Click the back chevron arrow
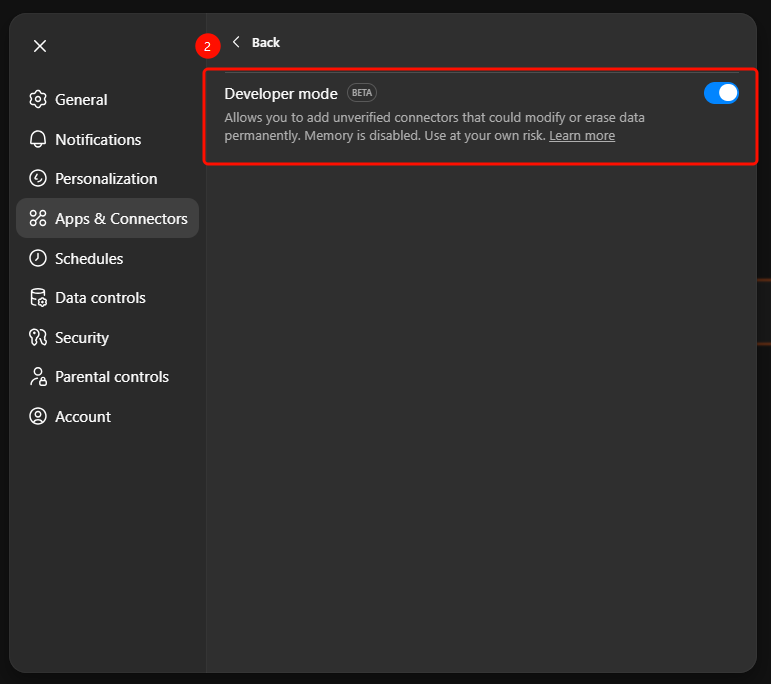771x684 pixels. 236,42
